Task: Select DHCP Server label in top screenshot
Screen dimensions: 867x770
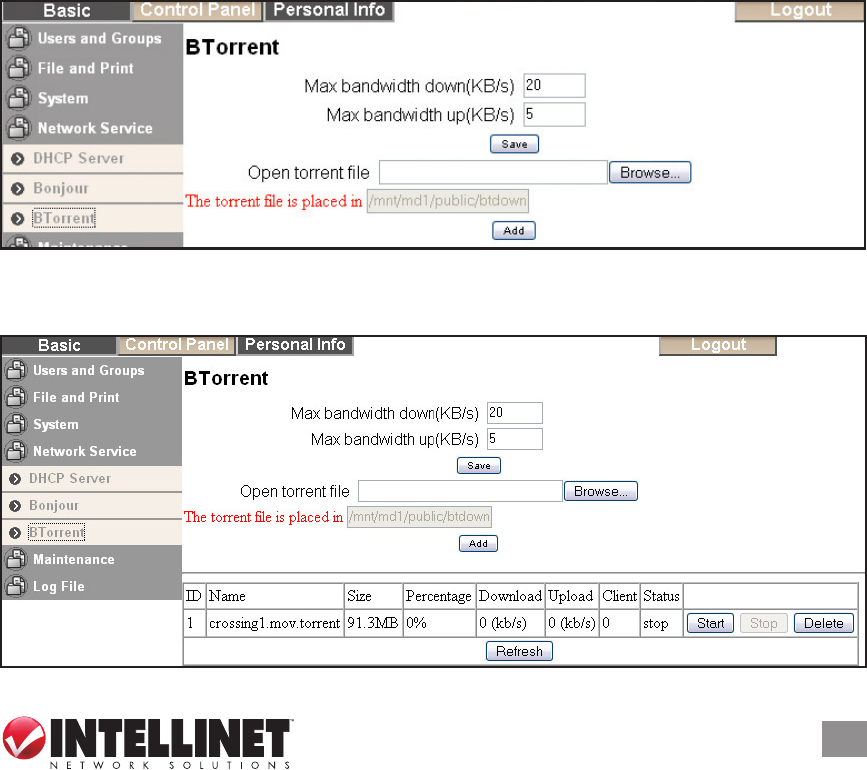Action: pos(79,159)
